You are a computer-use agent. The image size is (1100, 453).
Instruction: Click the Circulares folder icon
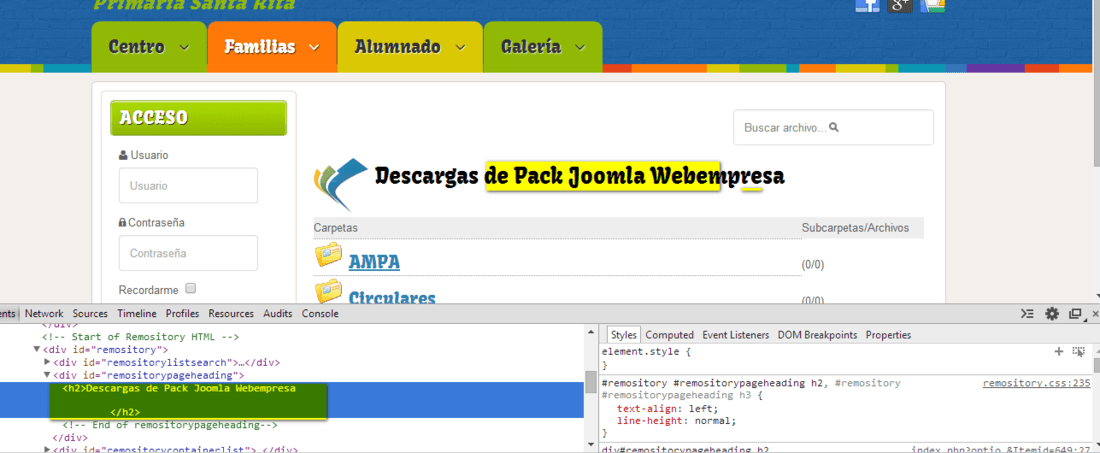coord(328,291)
